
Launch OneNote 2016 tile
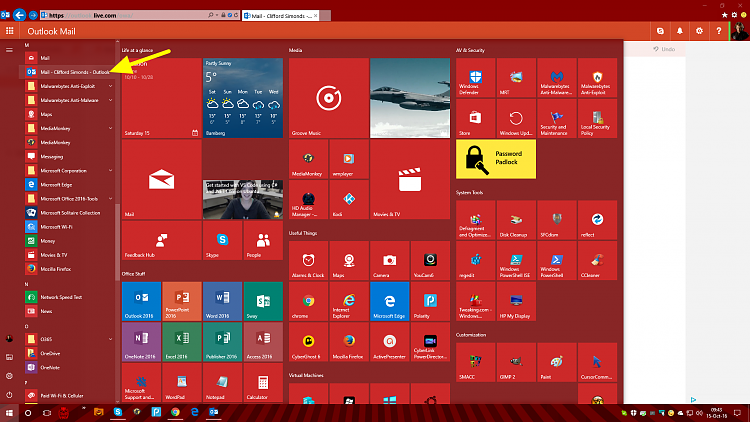point(141,342)
